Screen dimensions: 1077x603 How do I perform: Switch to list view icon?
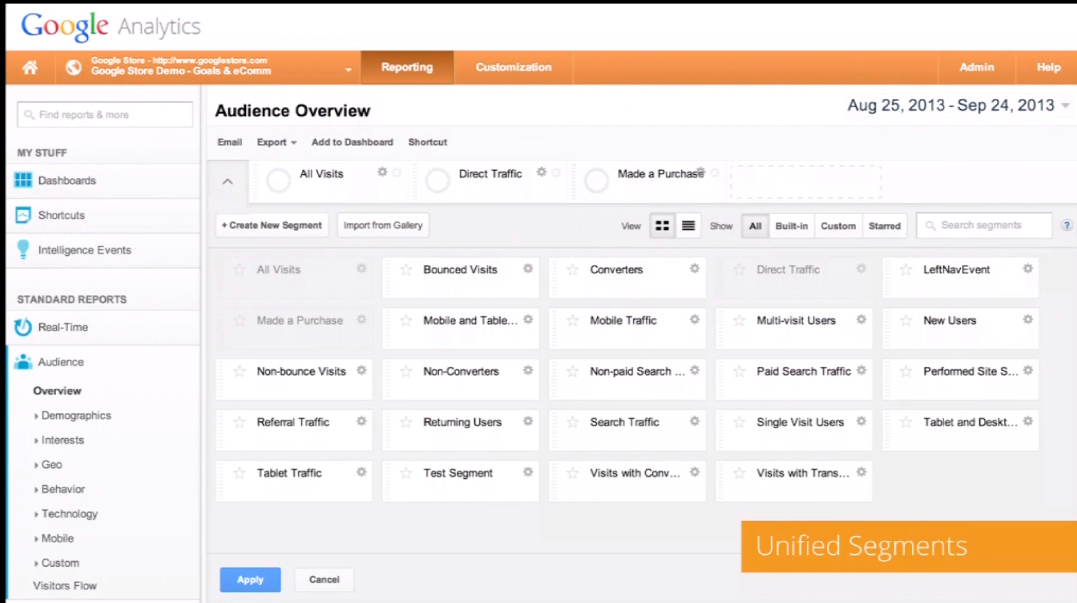tap(688, 226)
